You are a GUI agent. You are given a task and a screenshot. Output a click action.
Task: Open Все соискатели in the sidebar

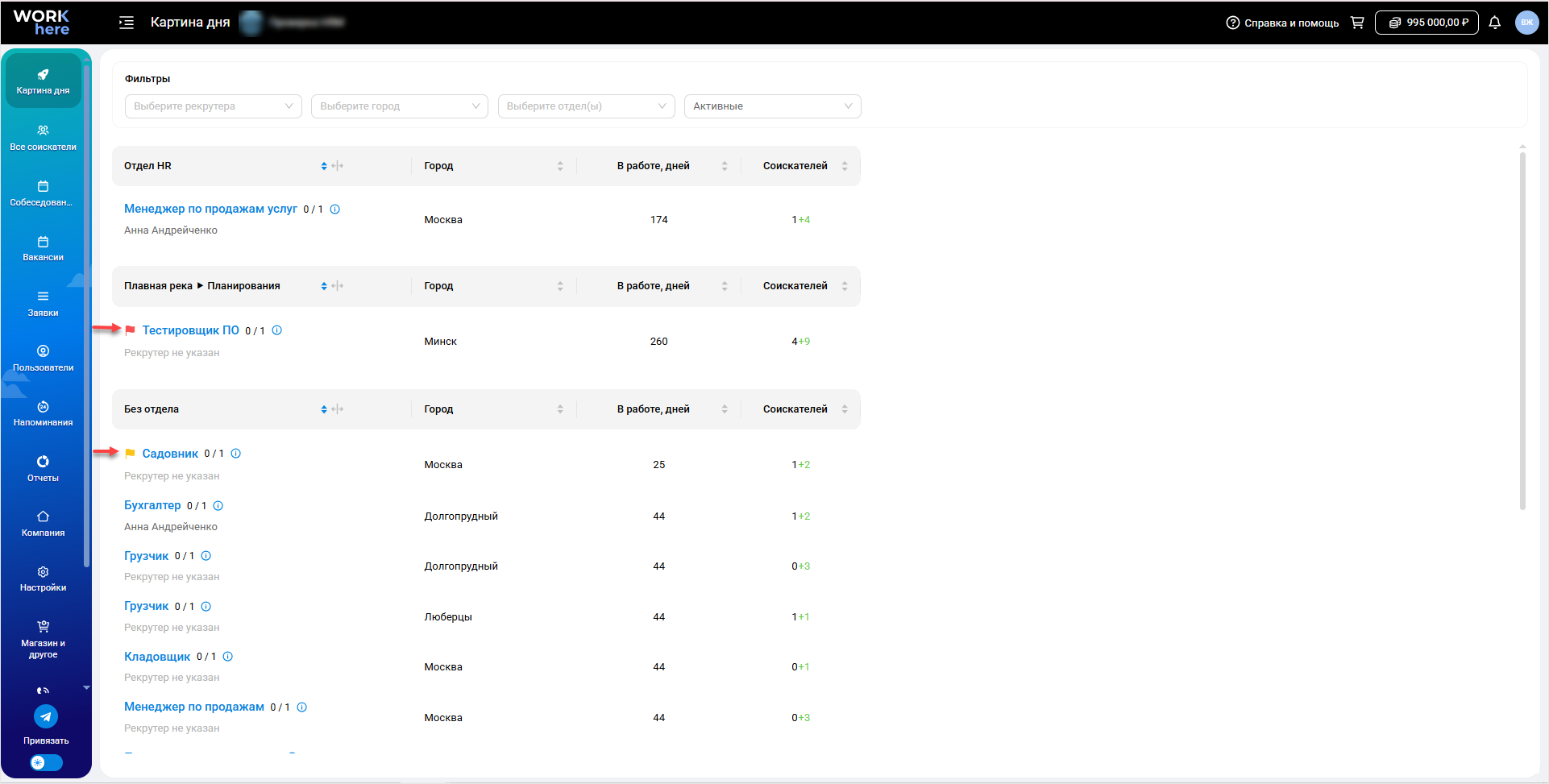(x=43, y=137)
